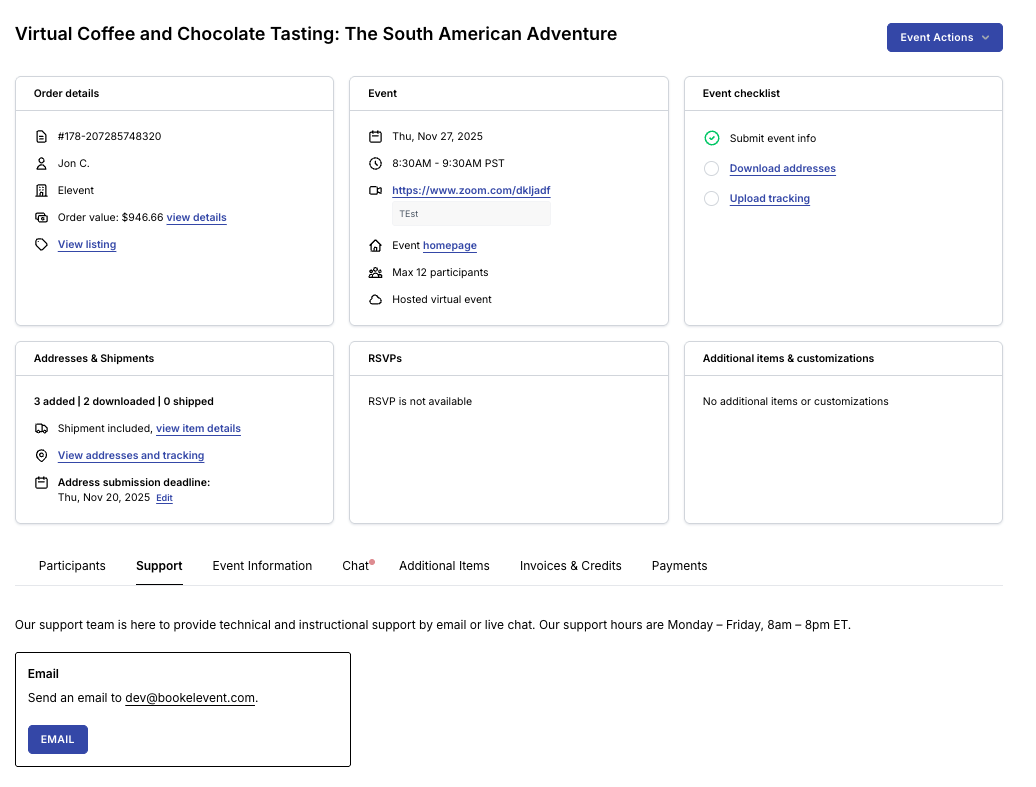The image size is (1036, 787).
Task: Check the Upload tracking checklist circle
Action: click(711, 198)
